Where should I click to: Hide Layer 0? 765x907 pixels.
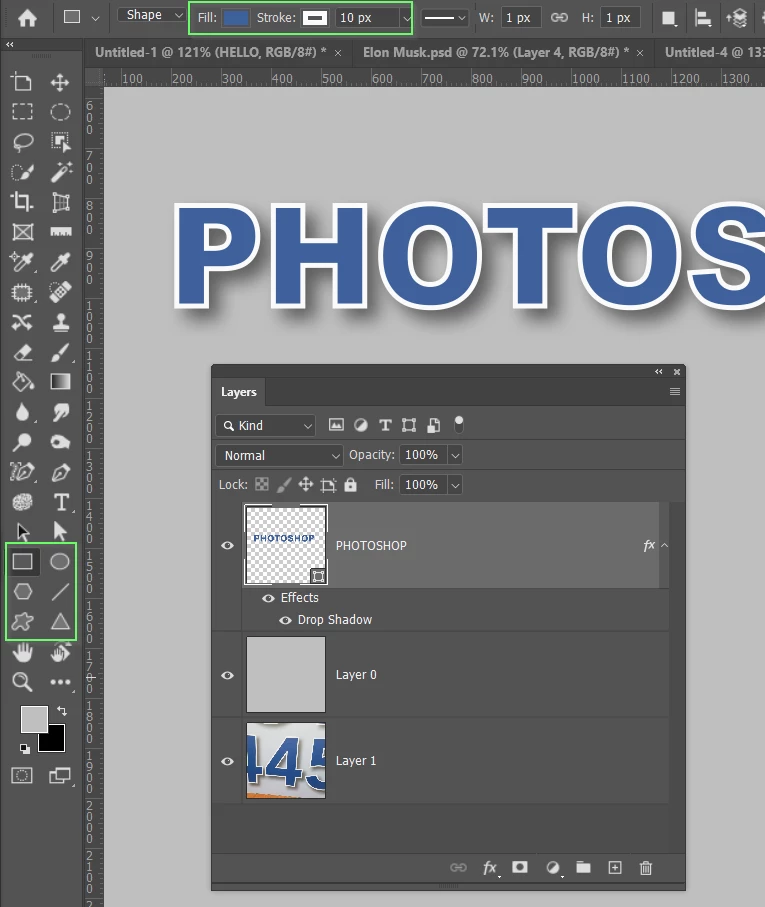(x=227, y=675)
